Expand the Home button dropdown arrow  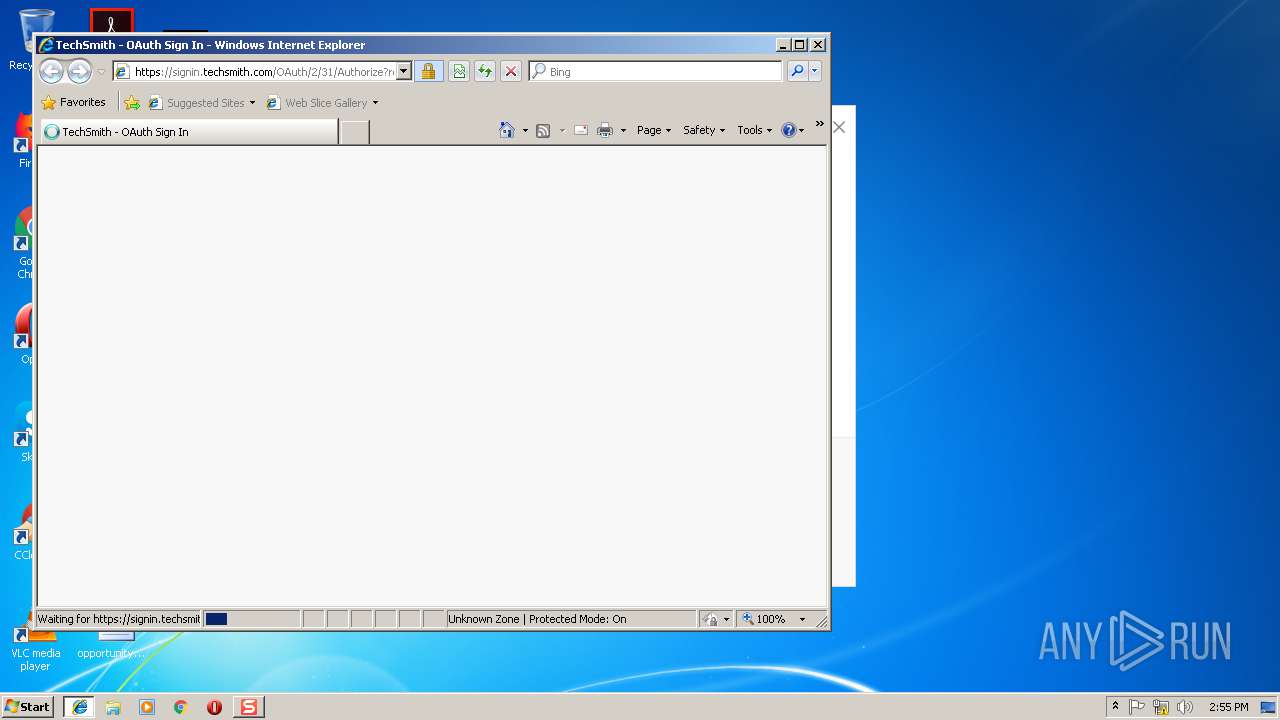525,131
